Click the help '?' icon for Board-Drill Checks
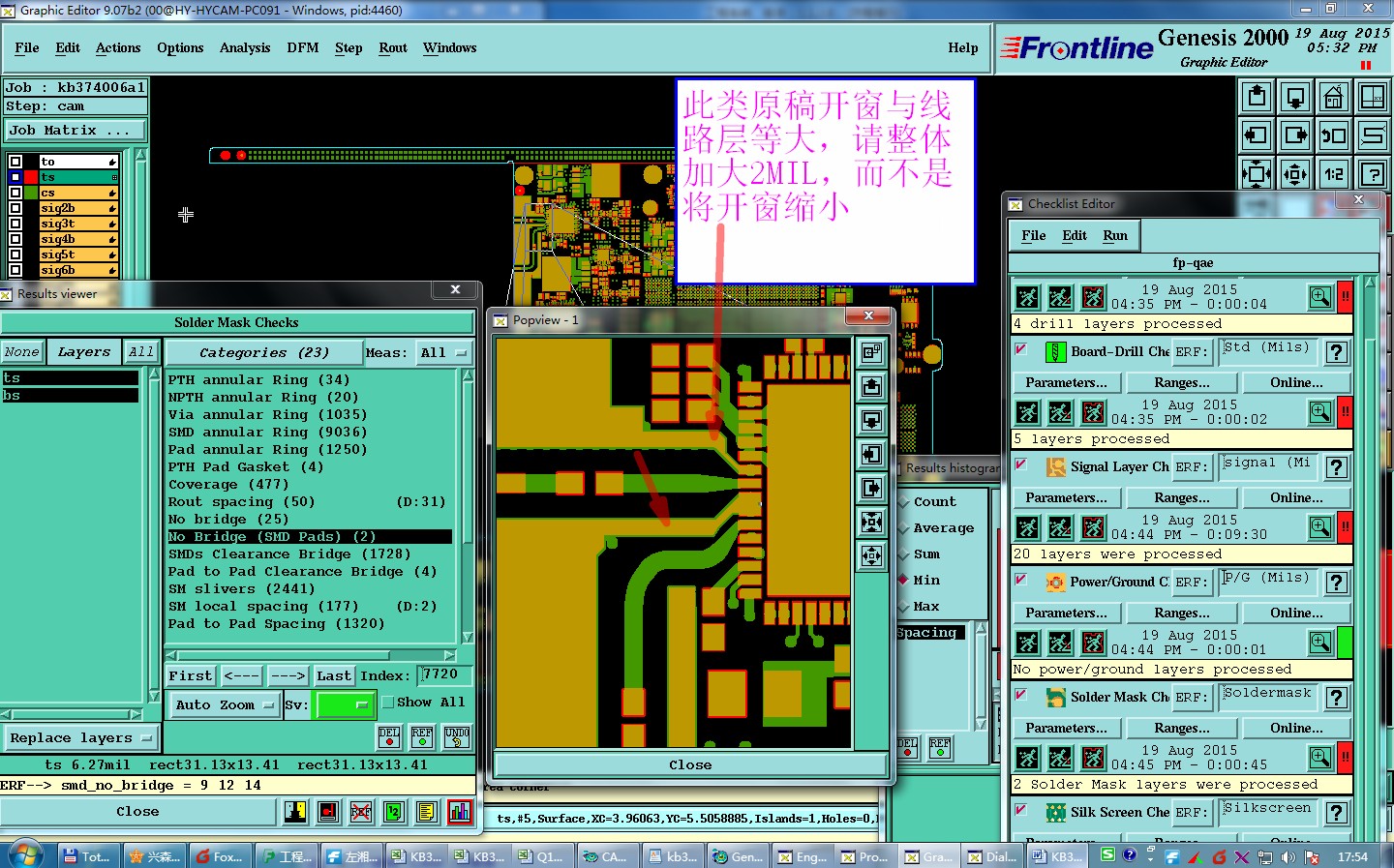The width and height of the screenshot is (1394, 868). [x=1337, y=352]
